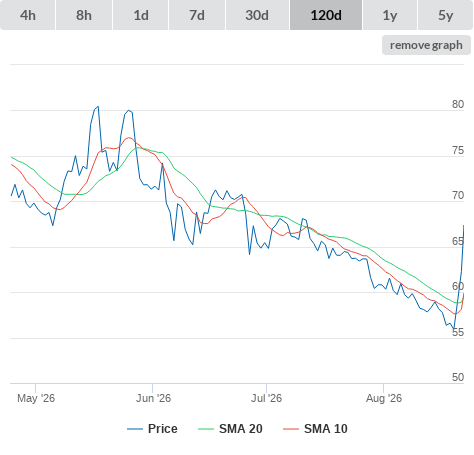Show the 1d price range
The width and height of the screenshot is (474, 455).
click(x=141, y=15)
